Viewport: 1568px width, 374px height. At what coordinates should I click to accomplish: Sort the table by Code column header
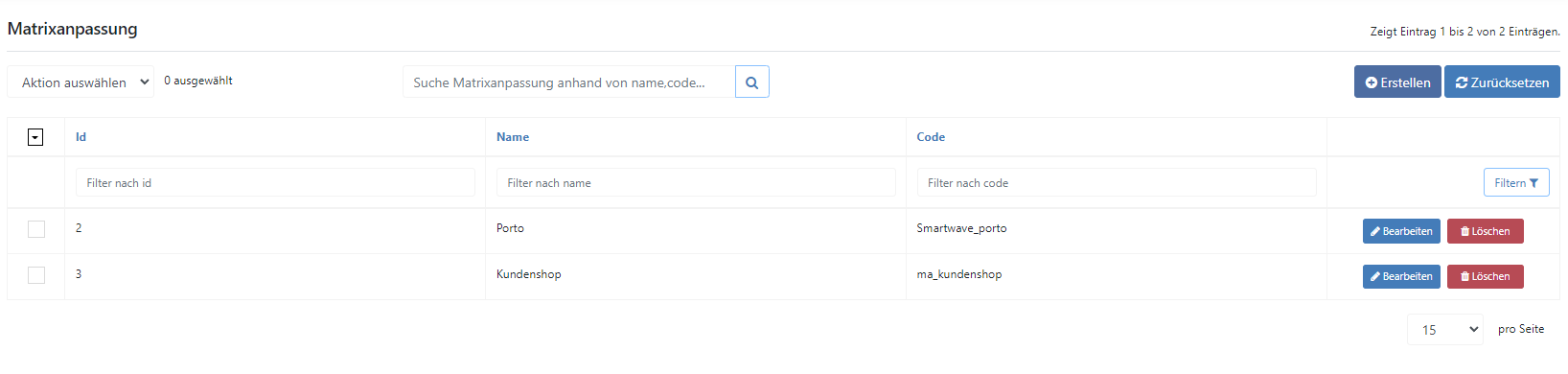pyautogui.click(x=931, y=137)
